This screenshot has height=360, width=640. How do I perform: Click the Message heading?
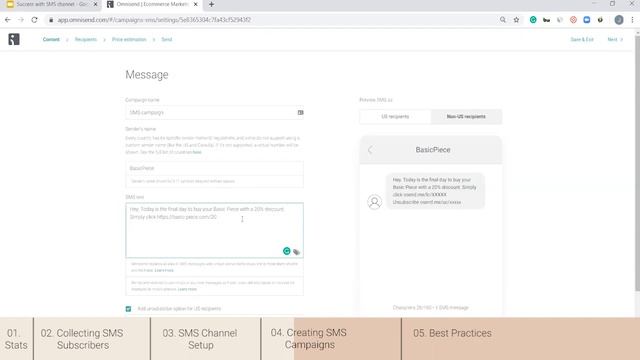pos(147,75)
